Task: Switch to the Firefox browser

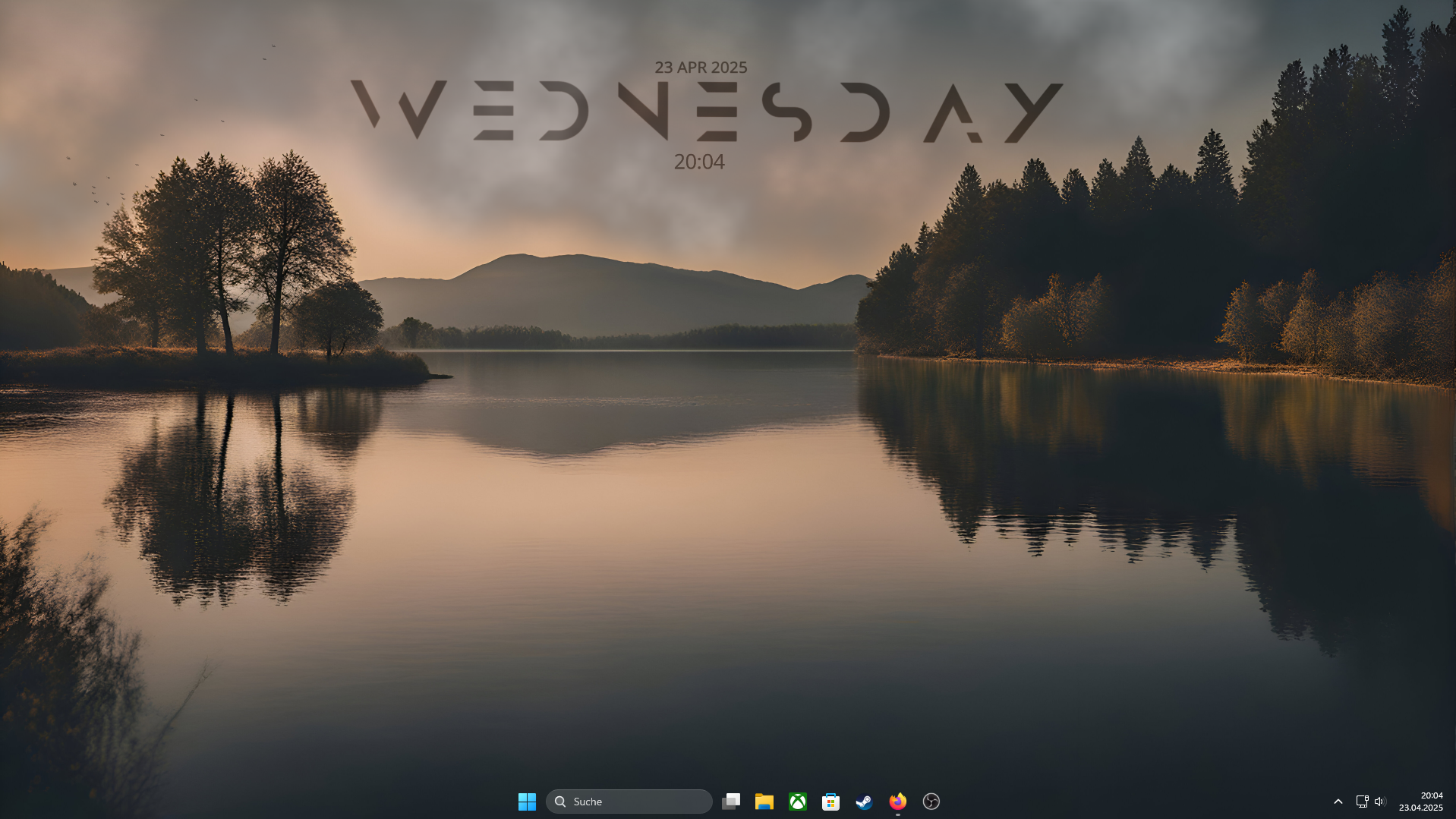Action: pos(898,802)
